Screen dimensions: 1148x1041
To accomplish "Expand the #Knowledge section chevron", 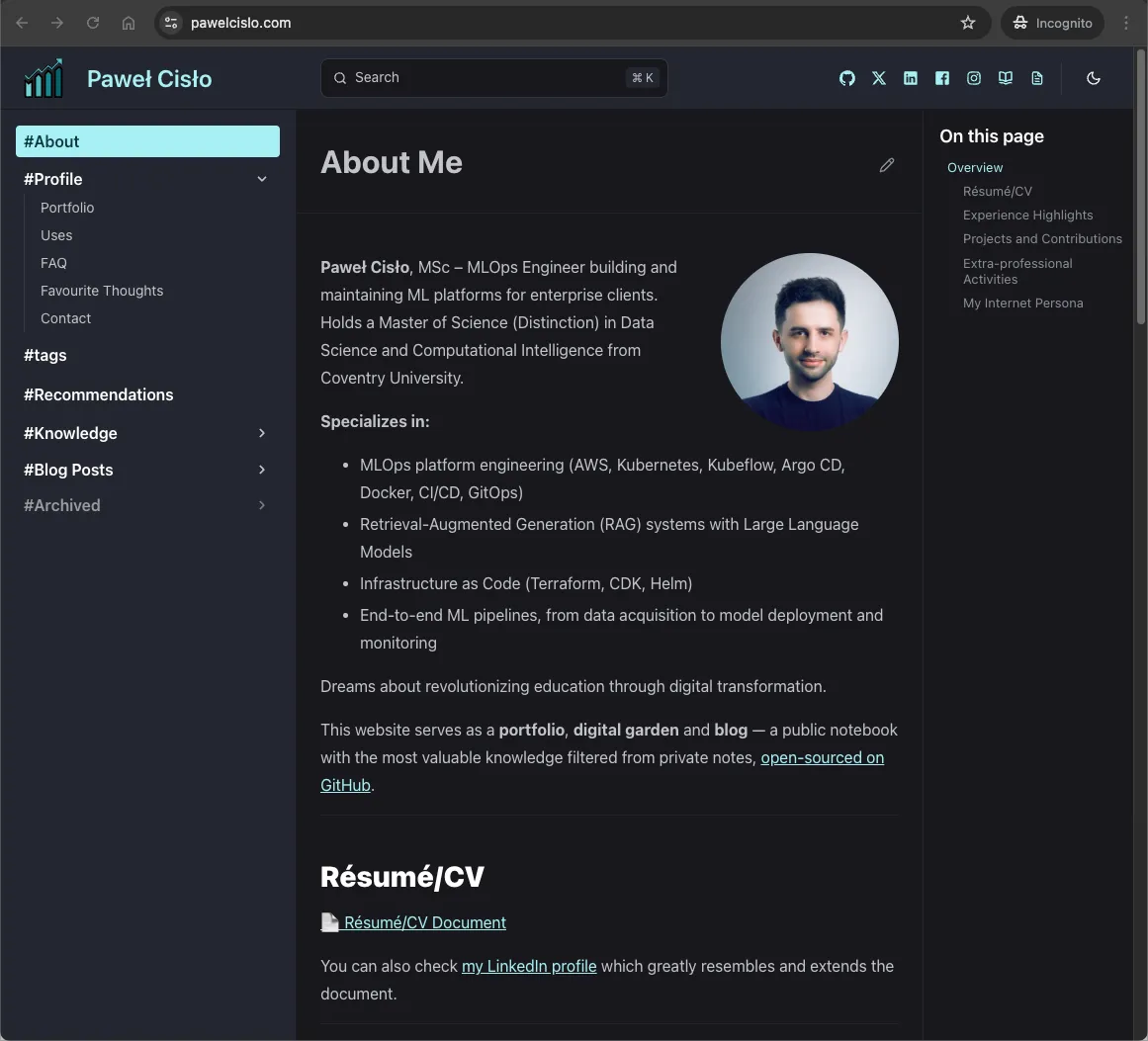I will (262, 433).
